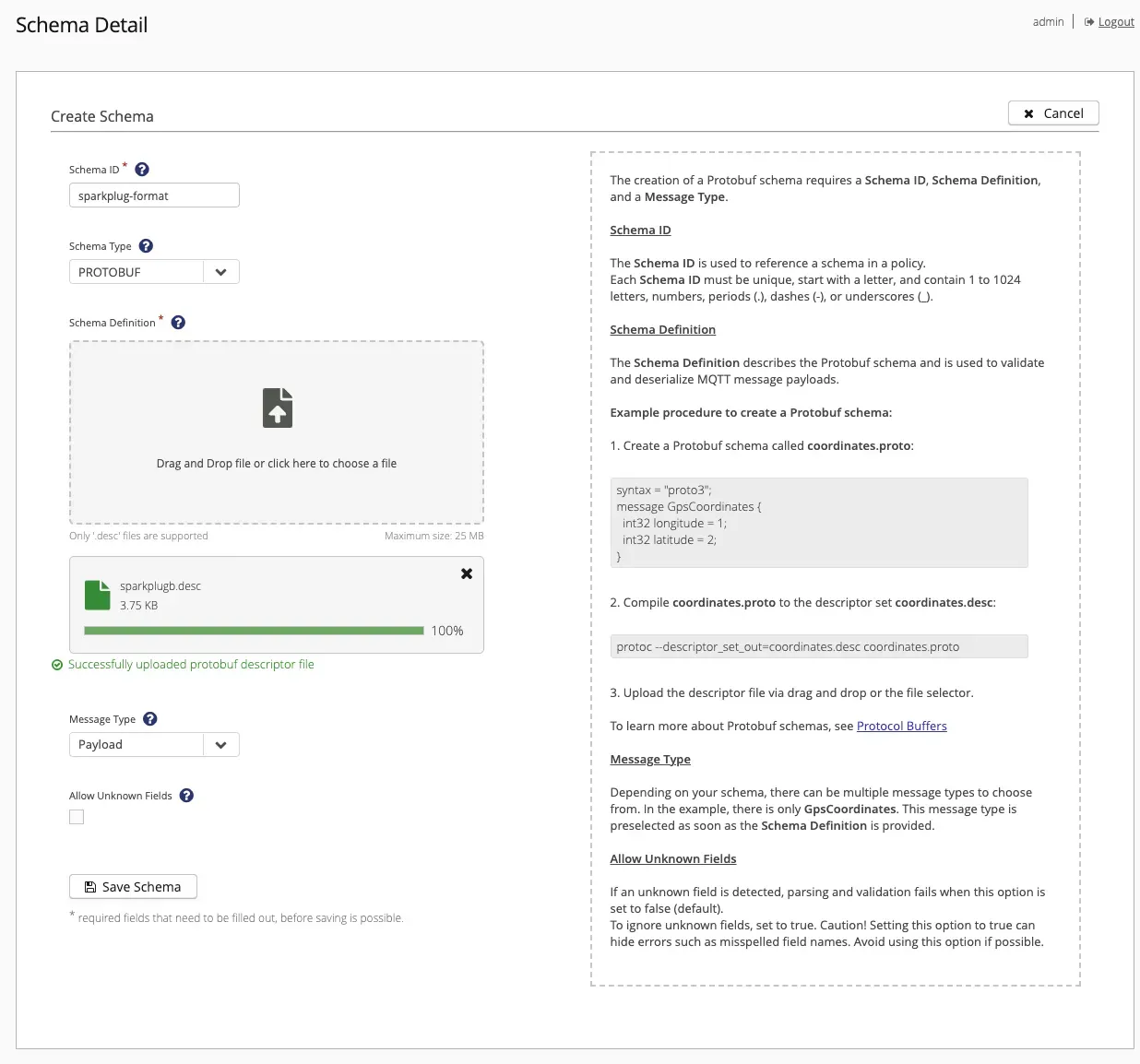Open the Protocol Buffers link
The height and width of the screenshot is (1064, 1140).
pos(901,727)
